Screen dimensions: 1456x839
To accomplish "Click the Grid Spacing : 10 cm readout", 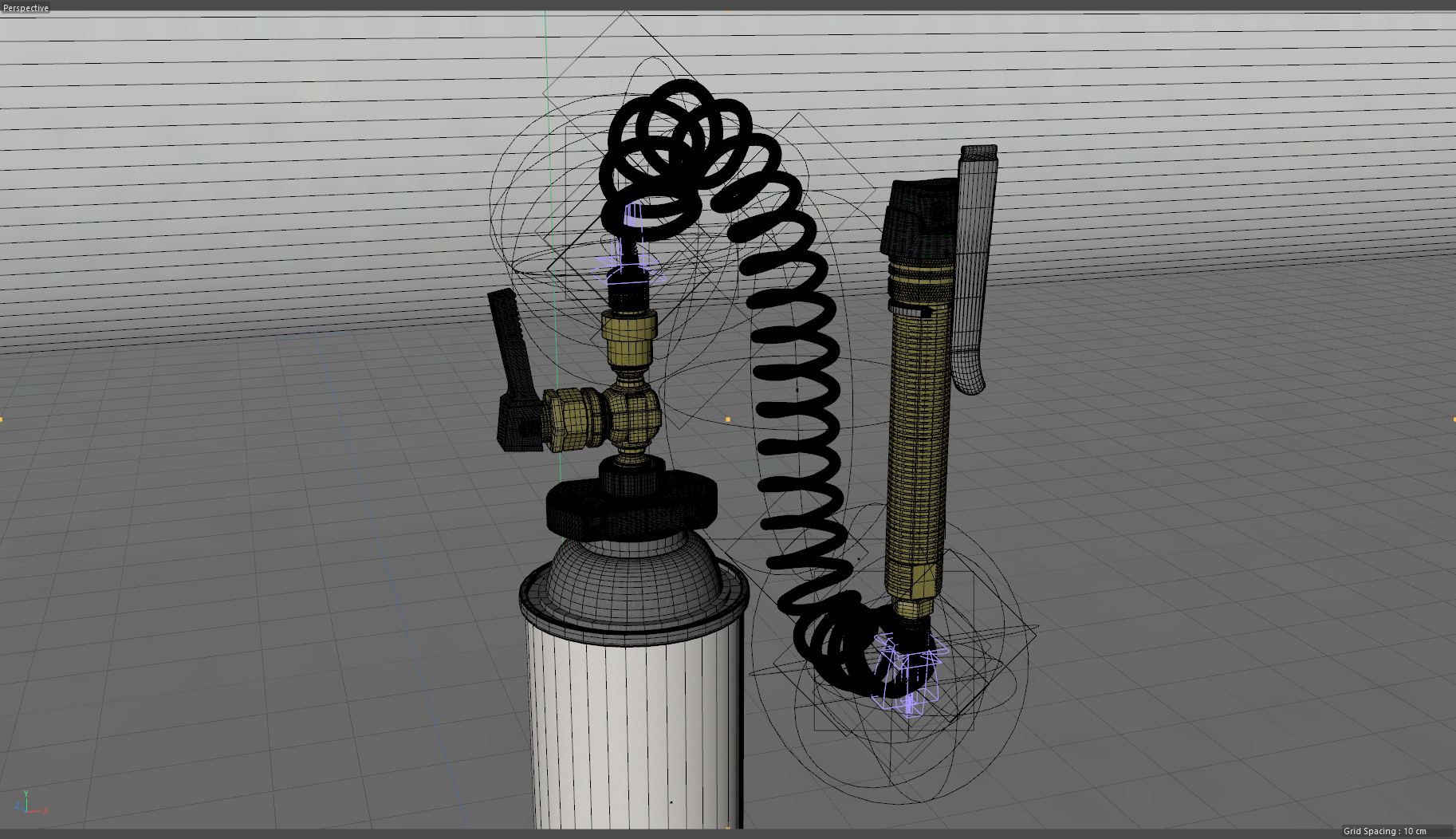I will click(1385, 831).
